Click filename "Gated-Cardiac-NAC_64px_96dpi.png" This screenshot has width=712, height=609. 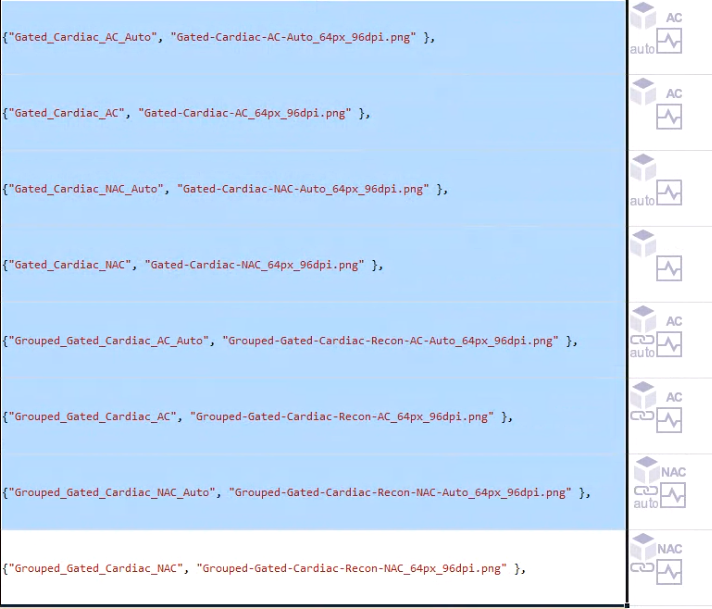click(x=254, y=265)
